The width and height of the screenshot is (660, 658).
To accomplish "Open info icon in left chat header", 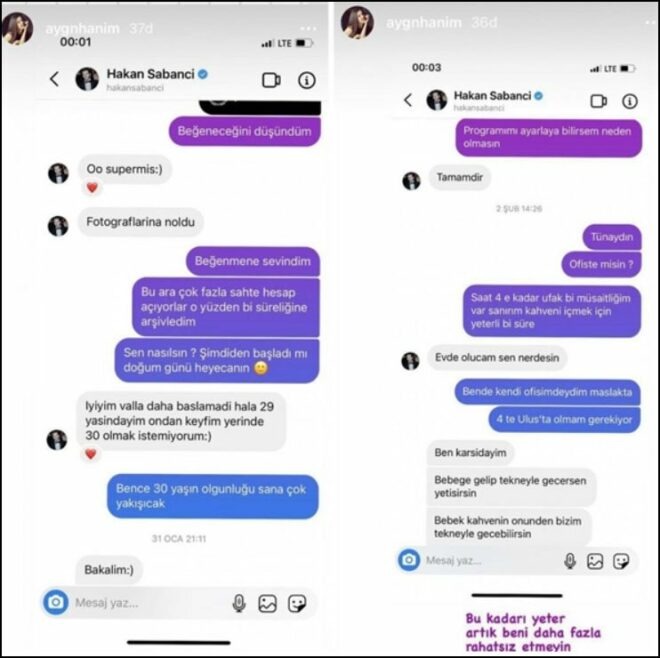I will [307, 80].
